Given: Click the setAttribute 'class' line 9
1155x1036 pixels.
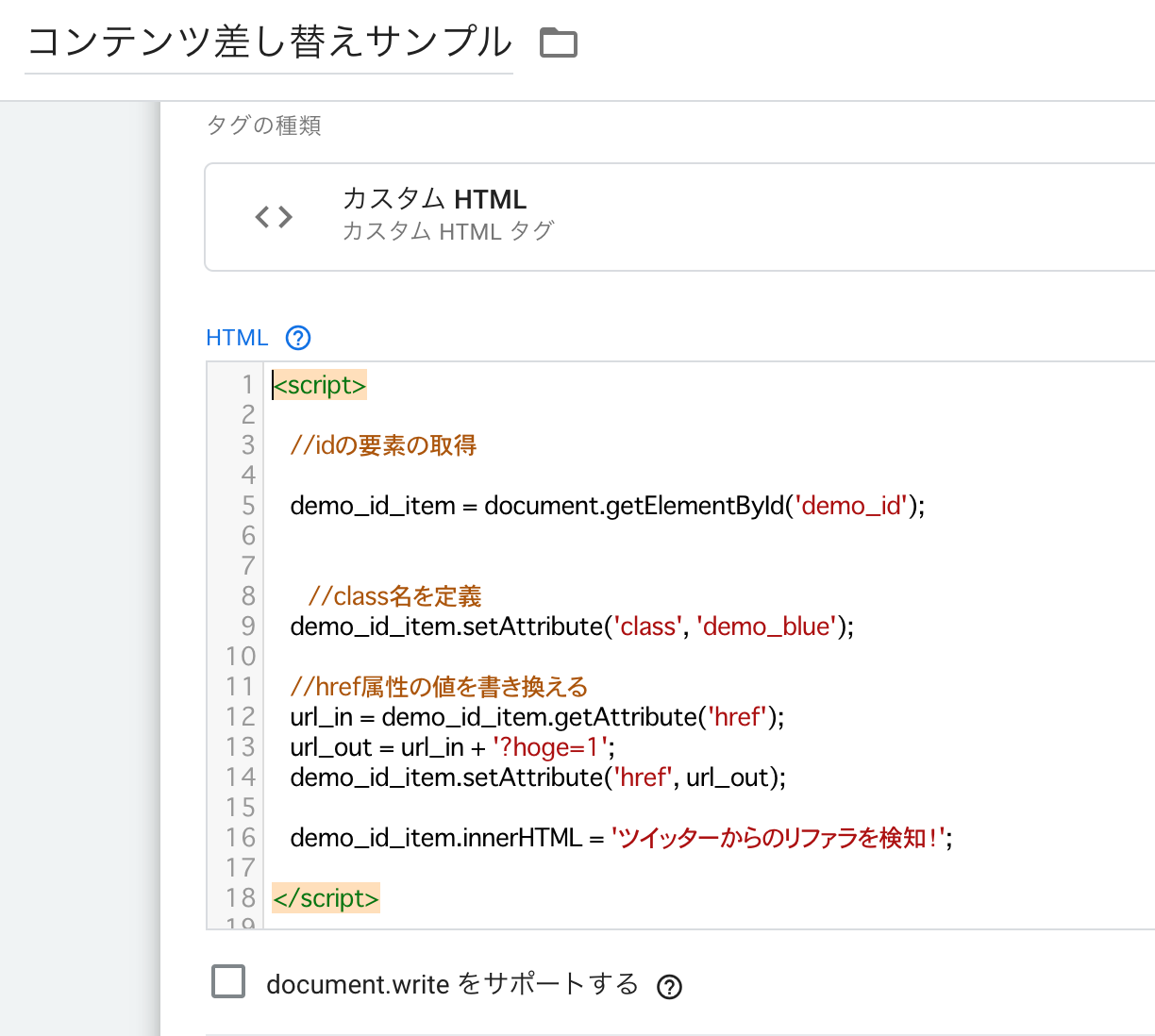Looking at the screenshot, I should pos(572,627).
